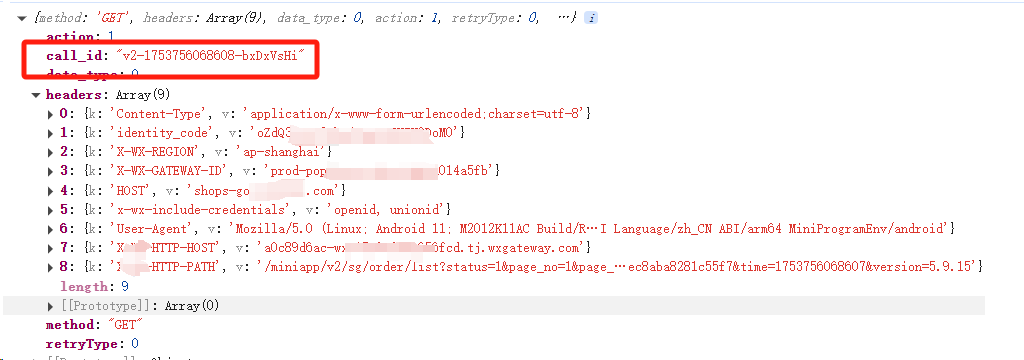Image resolution: width=1024 pixels, height=360 pixels.
Task: Expand the [[Prototype]]: Array(0) node
Action: pos(51,306)
